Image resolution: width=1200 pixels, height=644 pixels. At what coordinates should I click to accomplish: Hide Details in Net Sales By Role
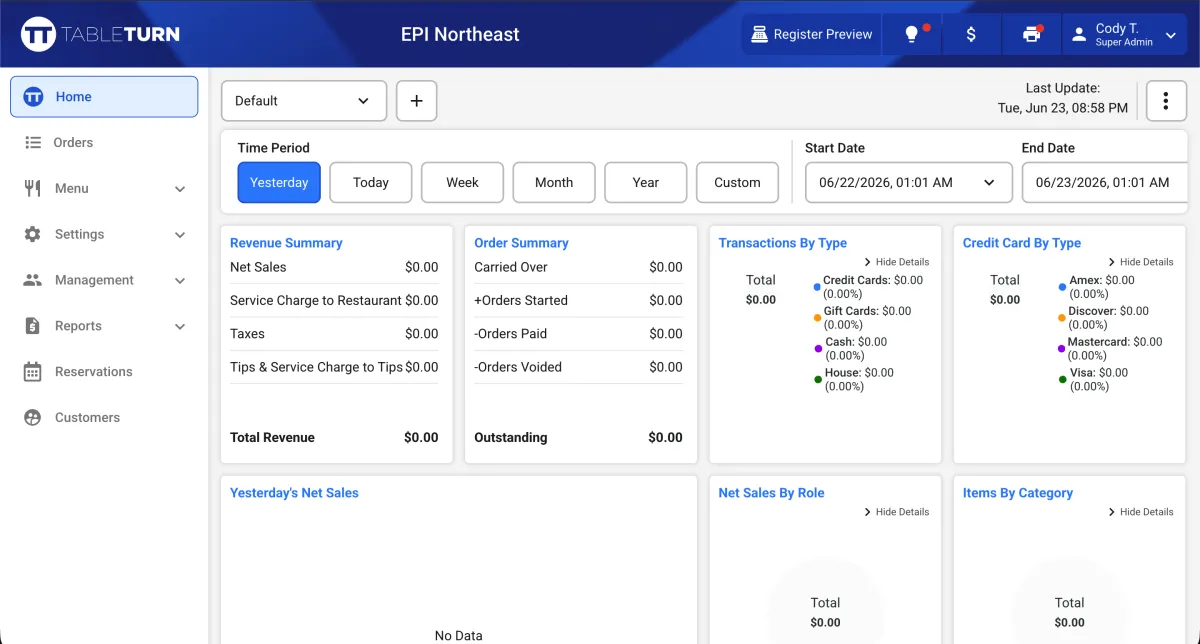896,512
